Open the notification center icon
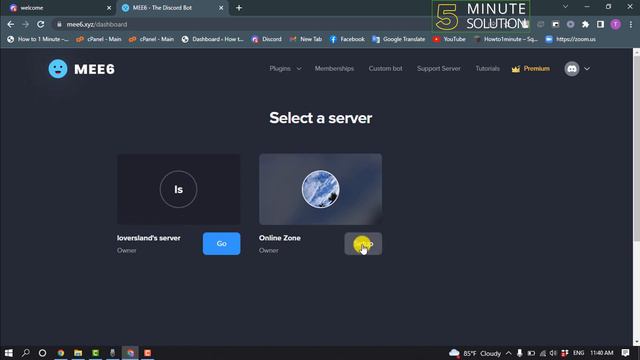The width and height of the screenshot is (640, 360). [625, 353]
